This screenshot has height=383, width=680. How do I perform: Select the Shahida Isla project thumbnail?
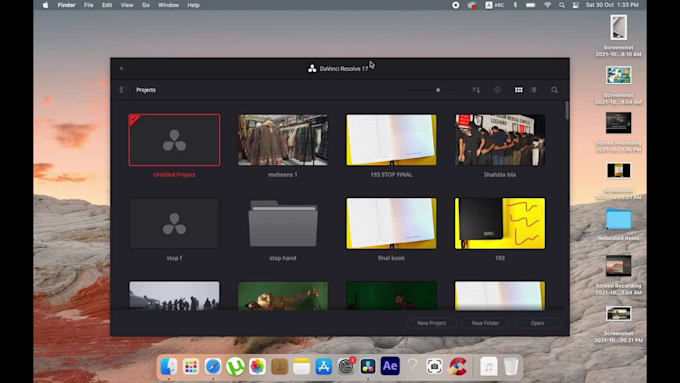pyautogui.click(x=500, y=140)
